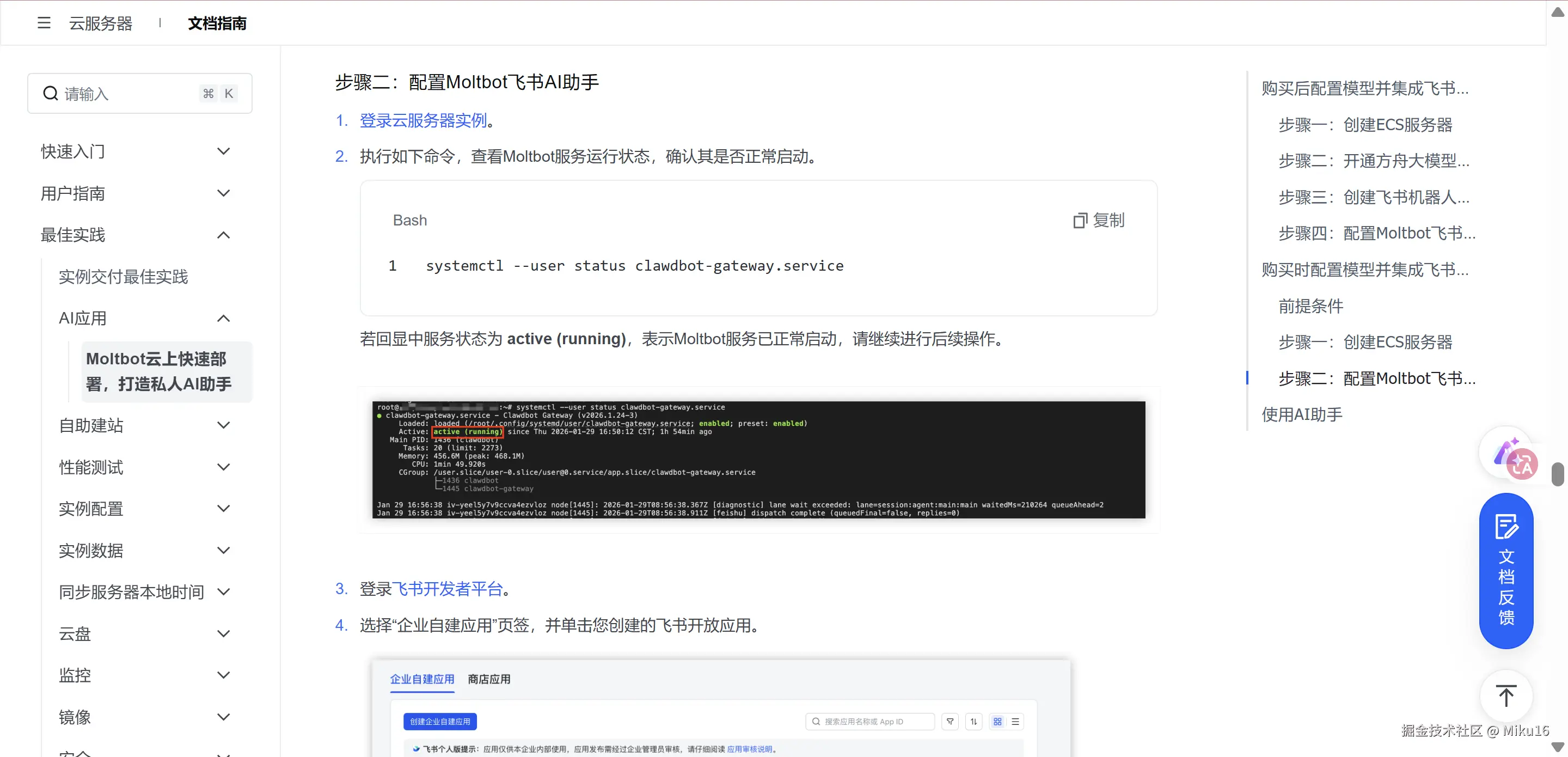Collapse the 最佳实践 sidebar section
Image resolution: width=1568 pixels, height=757 pixels.
(223, 235)
